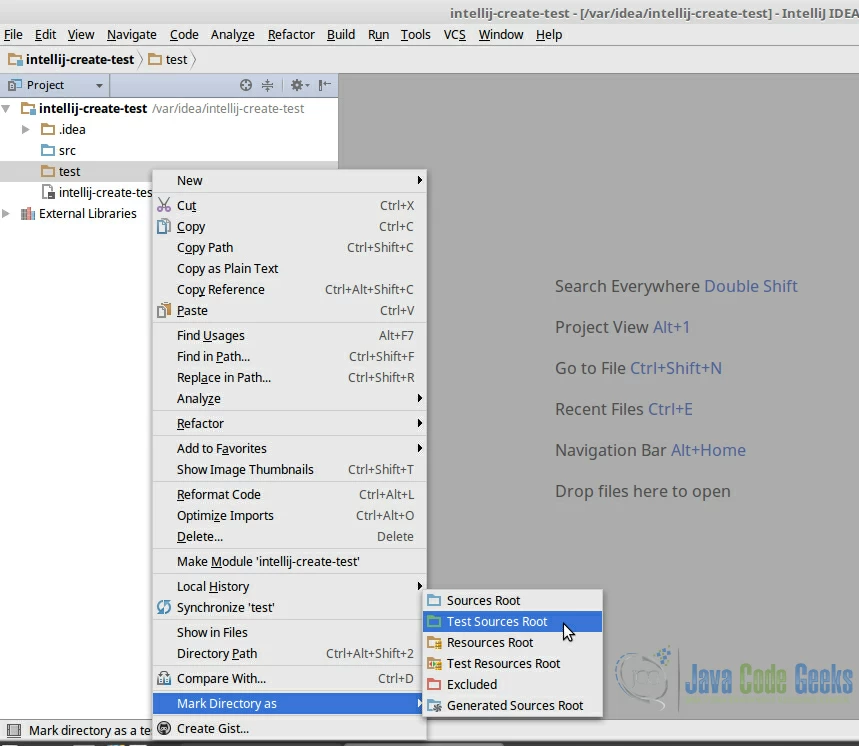Choose Show in Files entry
This screenshot has width=859, height=746.
pos(289,632)
